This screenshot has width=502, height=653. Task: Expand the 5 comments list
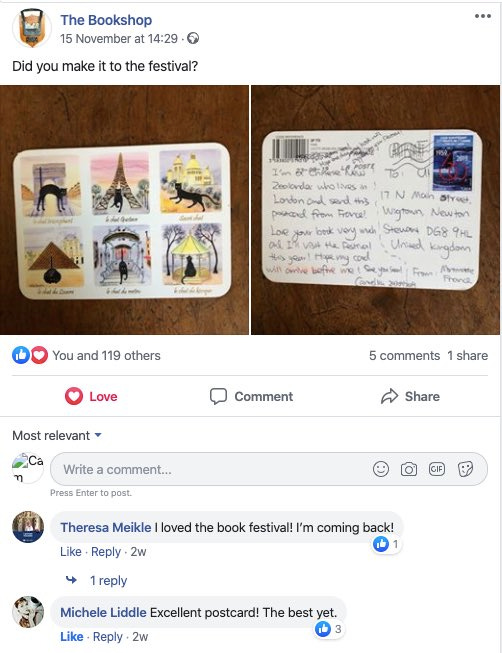404,356
